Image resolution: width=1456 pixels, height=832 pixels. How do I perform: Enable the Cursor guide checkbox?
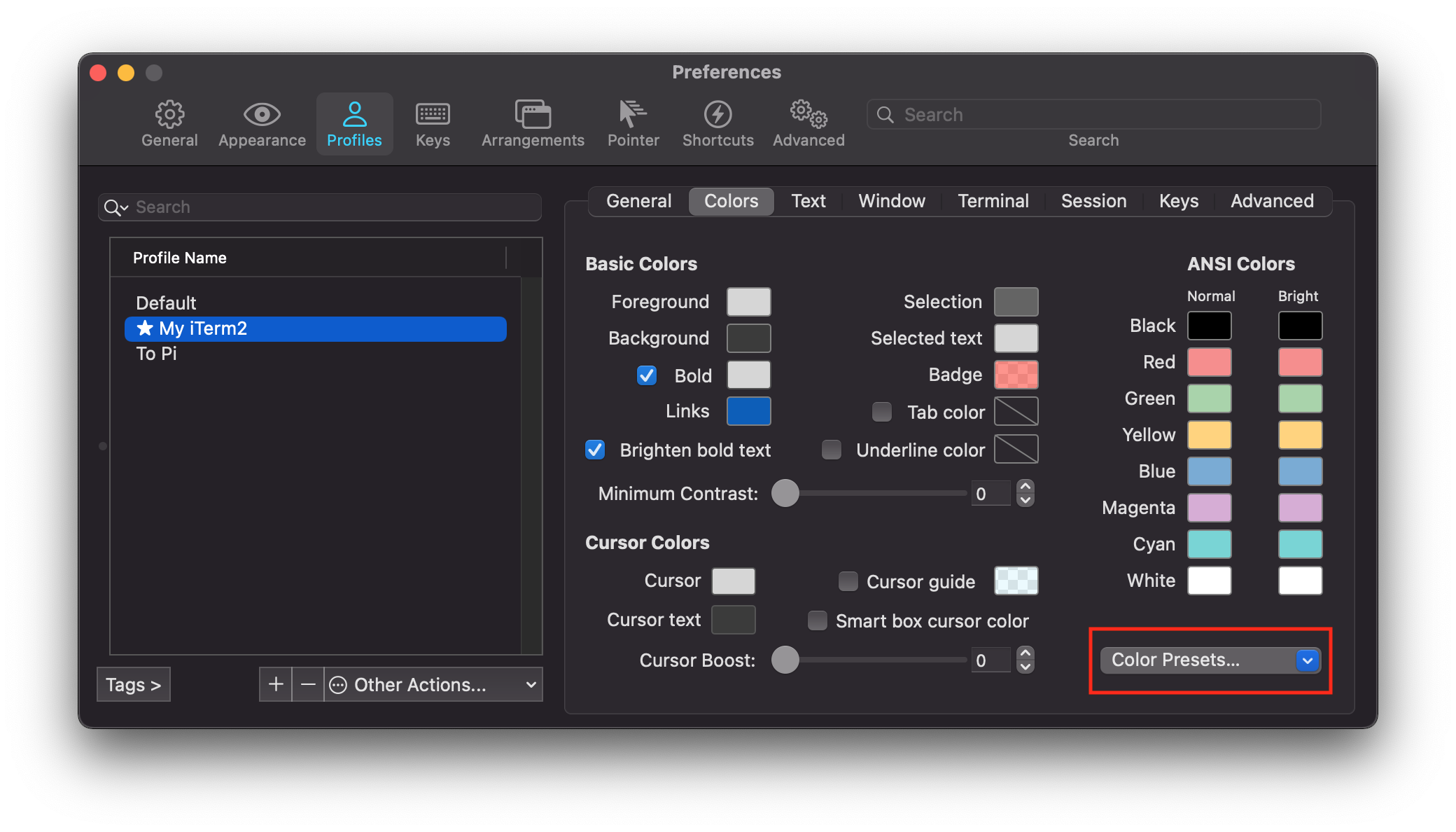(x=848, y=581)
